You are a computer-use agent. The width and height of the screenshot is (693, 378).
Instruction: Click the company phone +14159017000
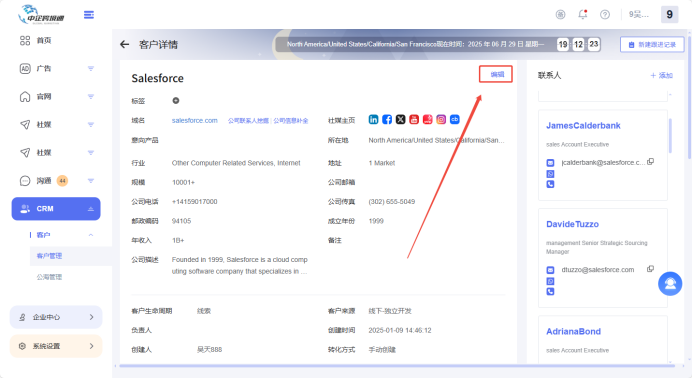coord(194,202)
